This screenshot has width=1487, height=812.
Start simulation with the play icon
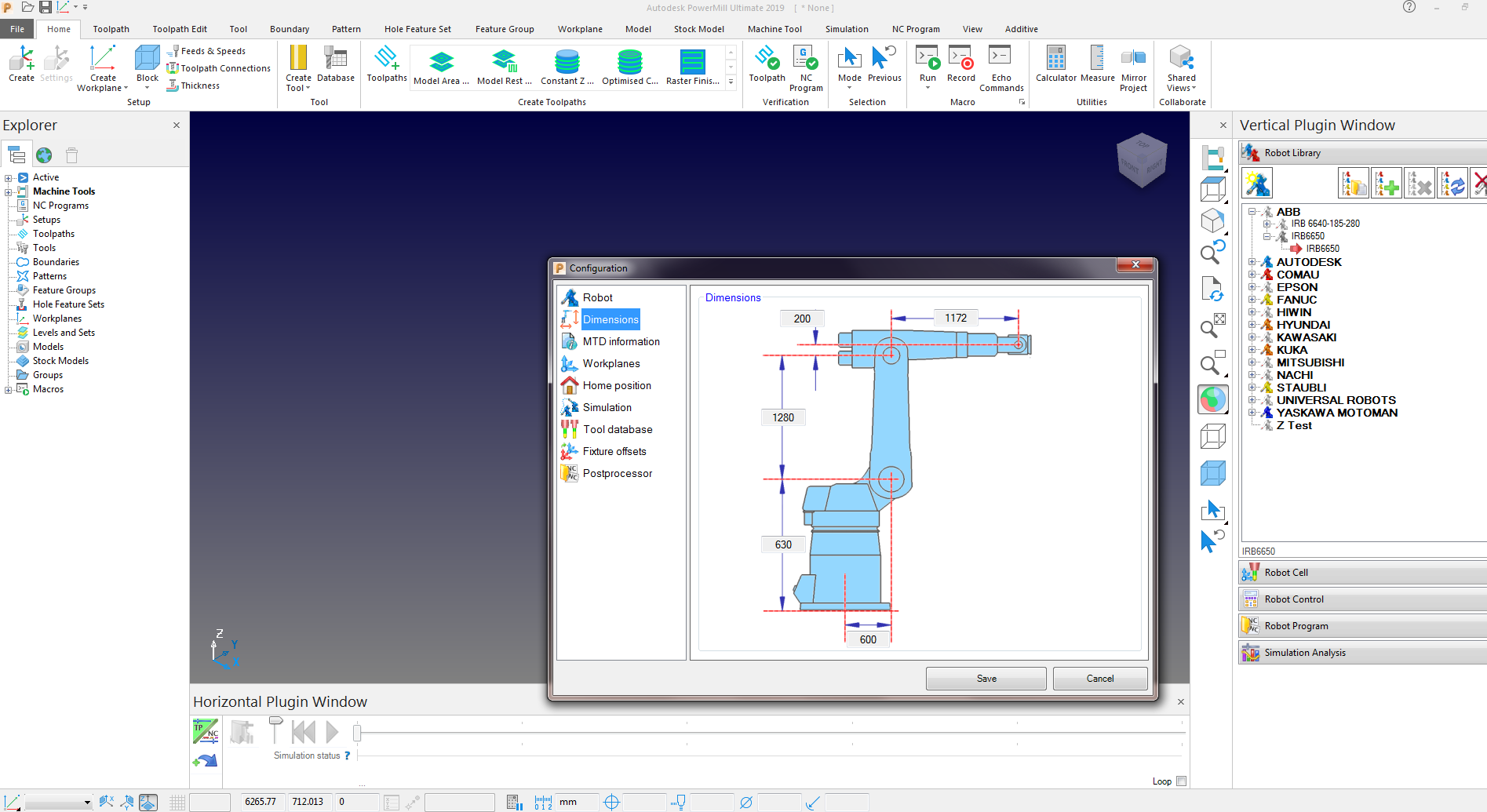tap(332, 731)
